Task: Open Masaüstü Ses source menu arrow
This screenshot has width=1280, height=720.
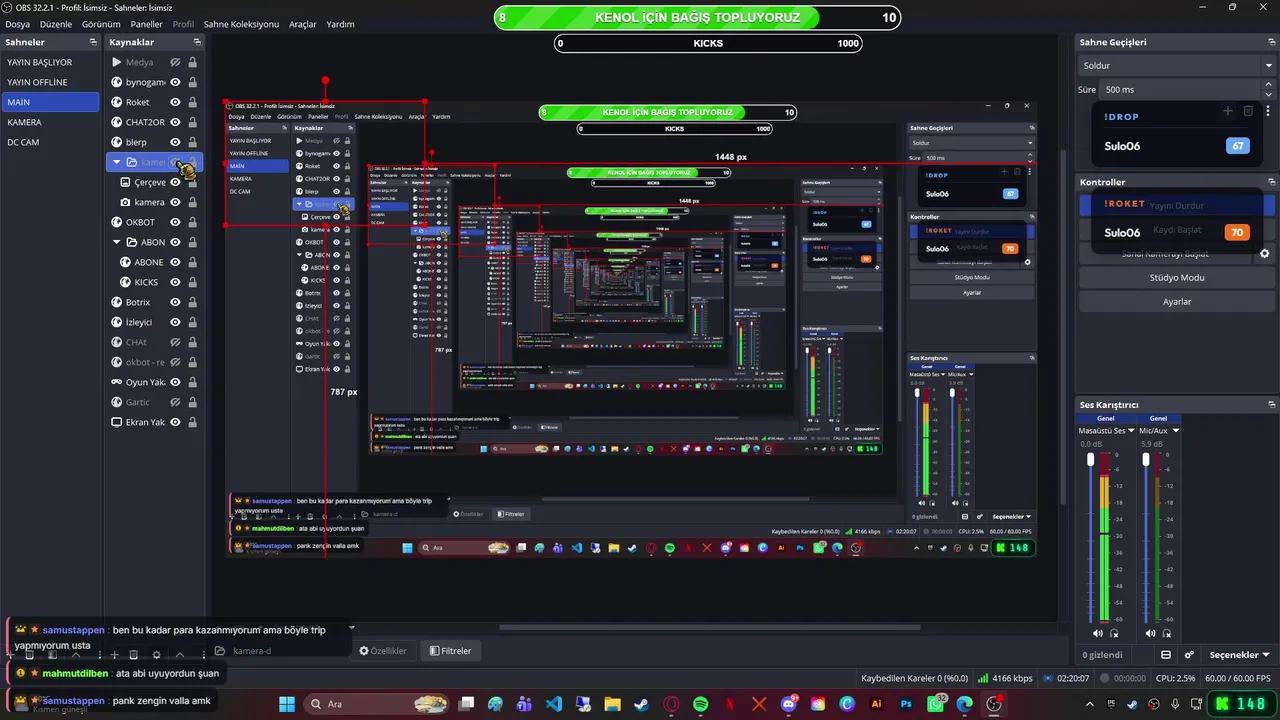Action: [1133, 431]
